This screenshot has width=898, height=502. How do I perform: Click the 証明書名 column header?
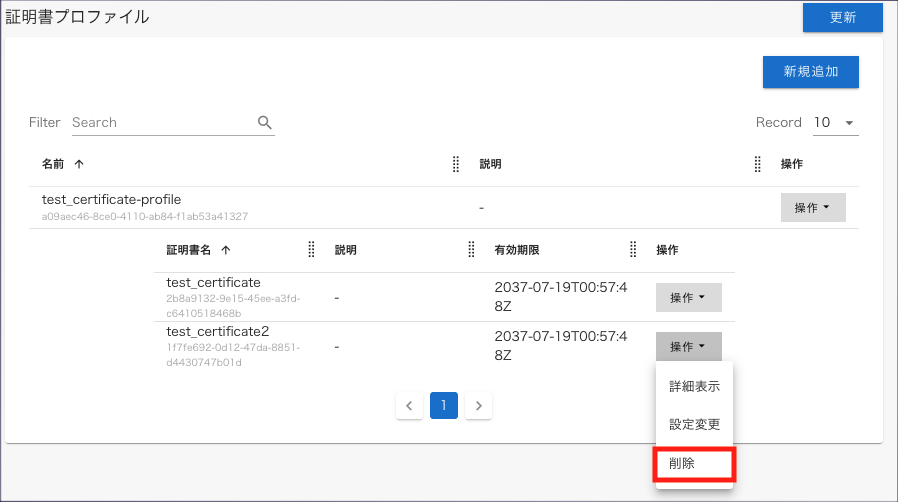point(188,250)
